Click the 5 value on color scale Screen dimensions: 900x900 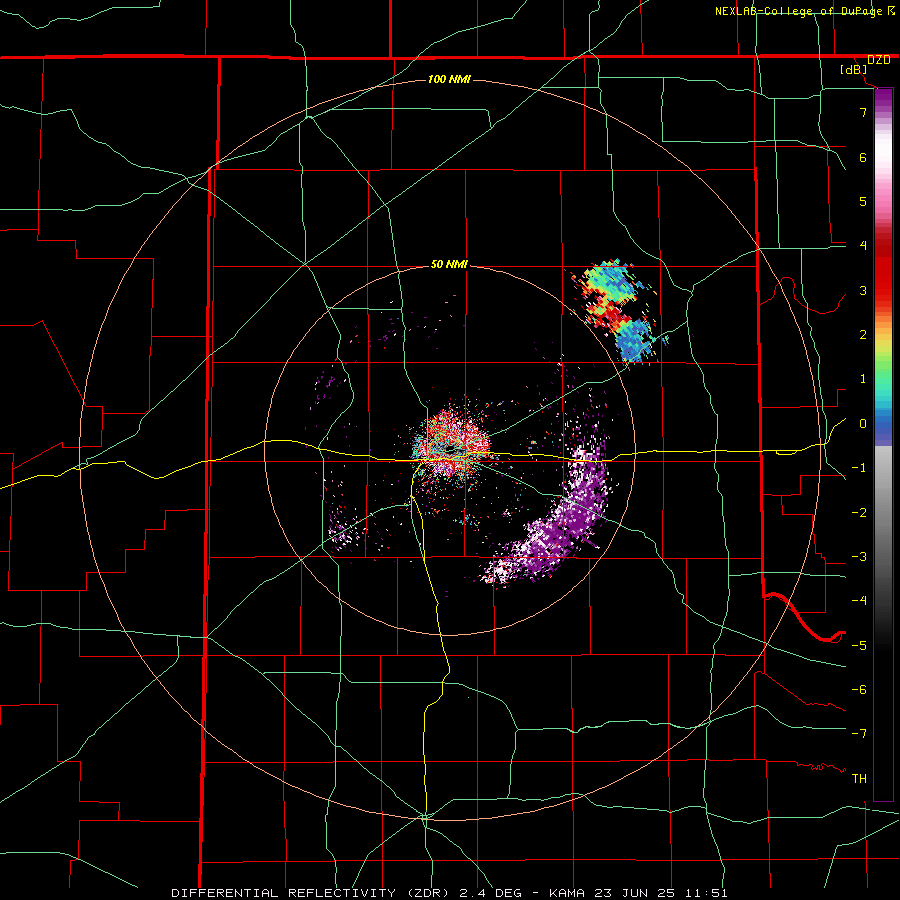coord(863,201)
